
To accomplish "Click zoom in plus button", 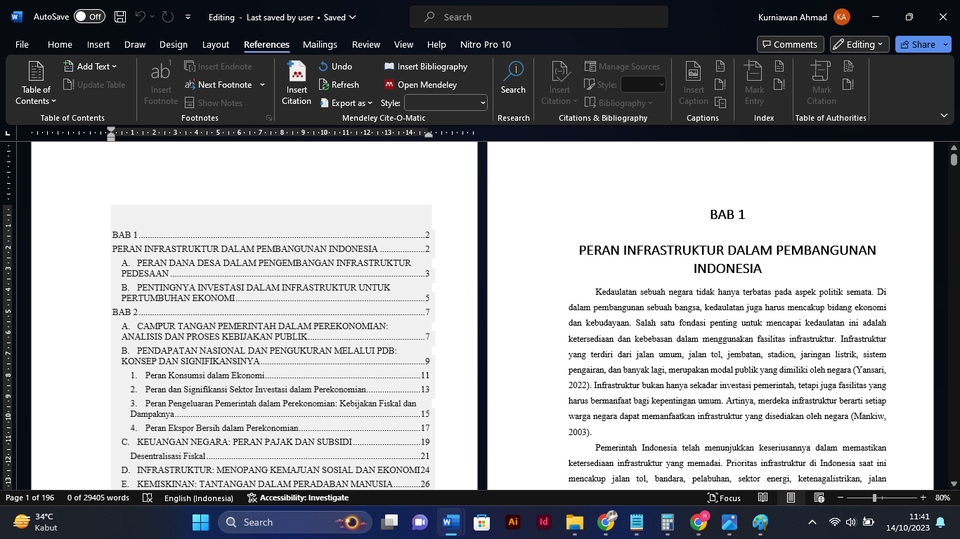I will tap(923, 498).
